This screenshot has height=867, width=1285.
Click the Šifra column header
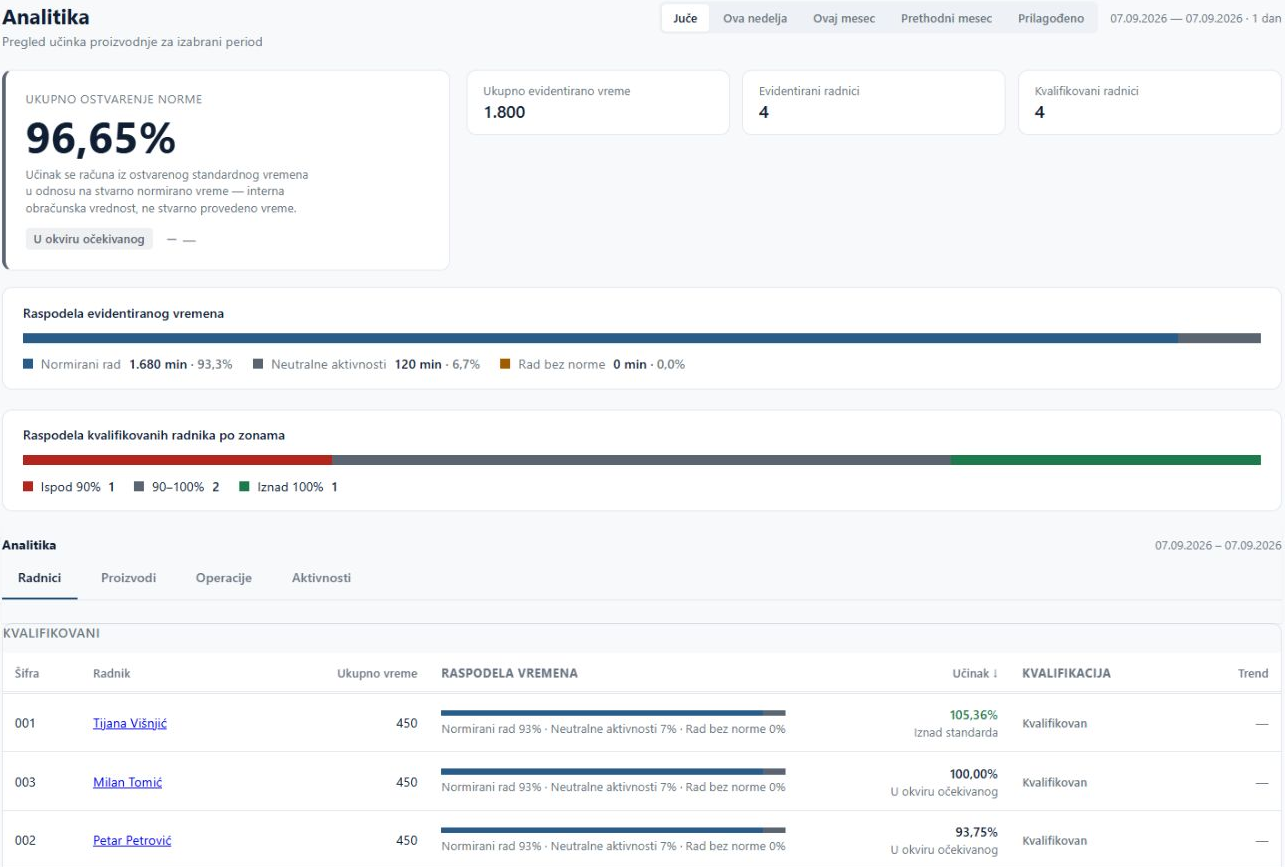[x=27, y=673]
